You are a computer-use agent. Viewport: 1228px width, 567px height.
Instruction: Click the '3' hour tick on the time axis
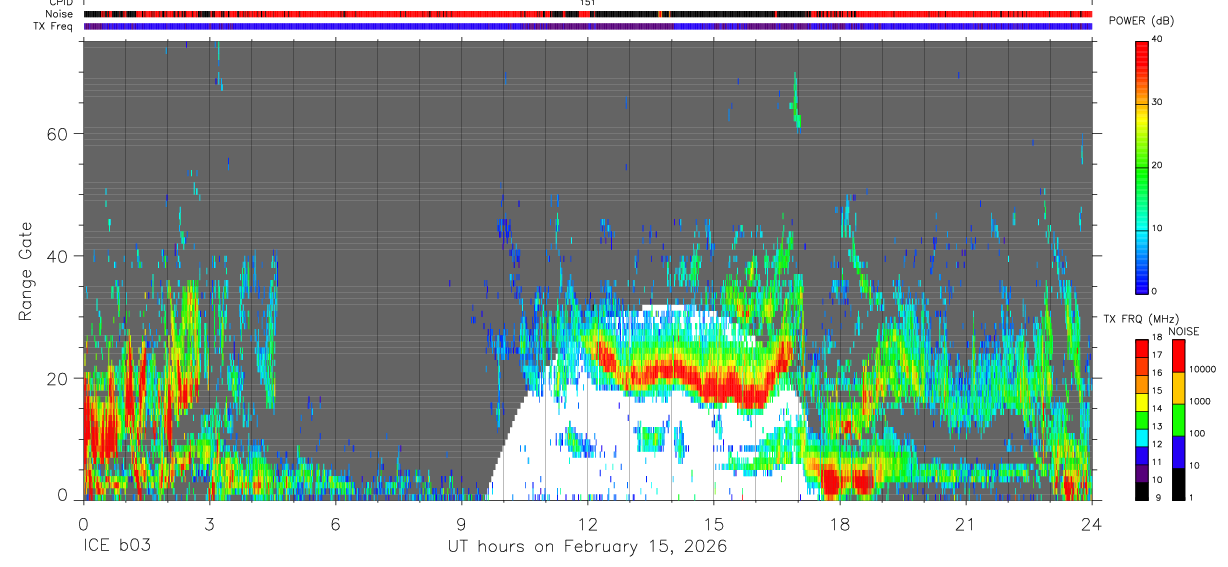click(209, 523)
